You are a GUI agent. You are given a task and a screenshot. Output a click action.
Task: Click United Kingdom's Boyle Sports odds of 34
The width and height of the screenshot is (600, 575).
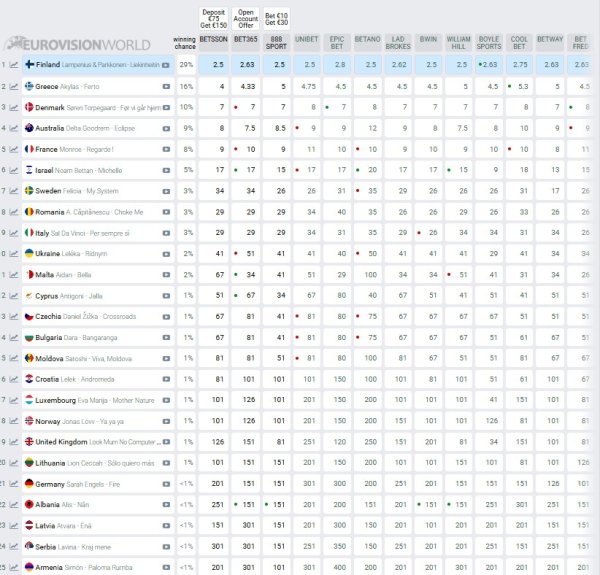(489, 442)
